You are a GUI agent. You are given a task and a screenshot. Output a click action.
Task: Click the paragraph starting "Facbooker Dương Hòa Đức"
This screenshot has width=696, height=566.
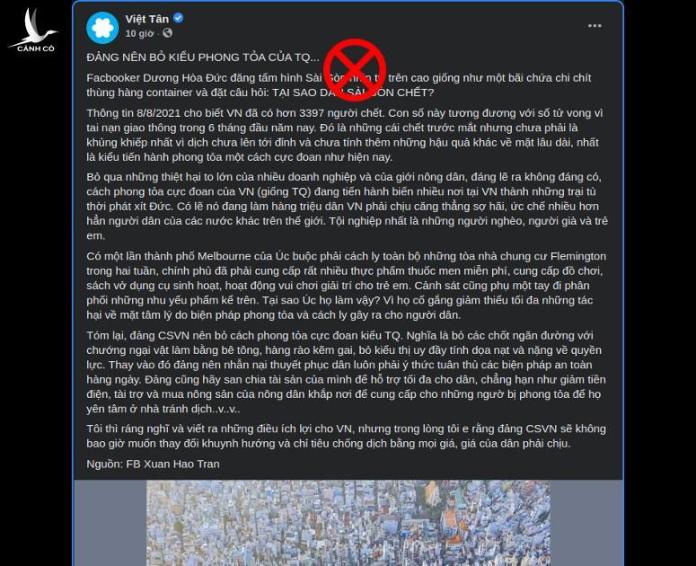point(339,85)
